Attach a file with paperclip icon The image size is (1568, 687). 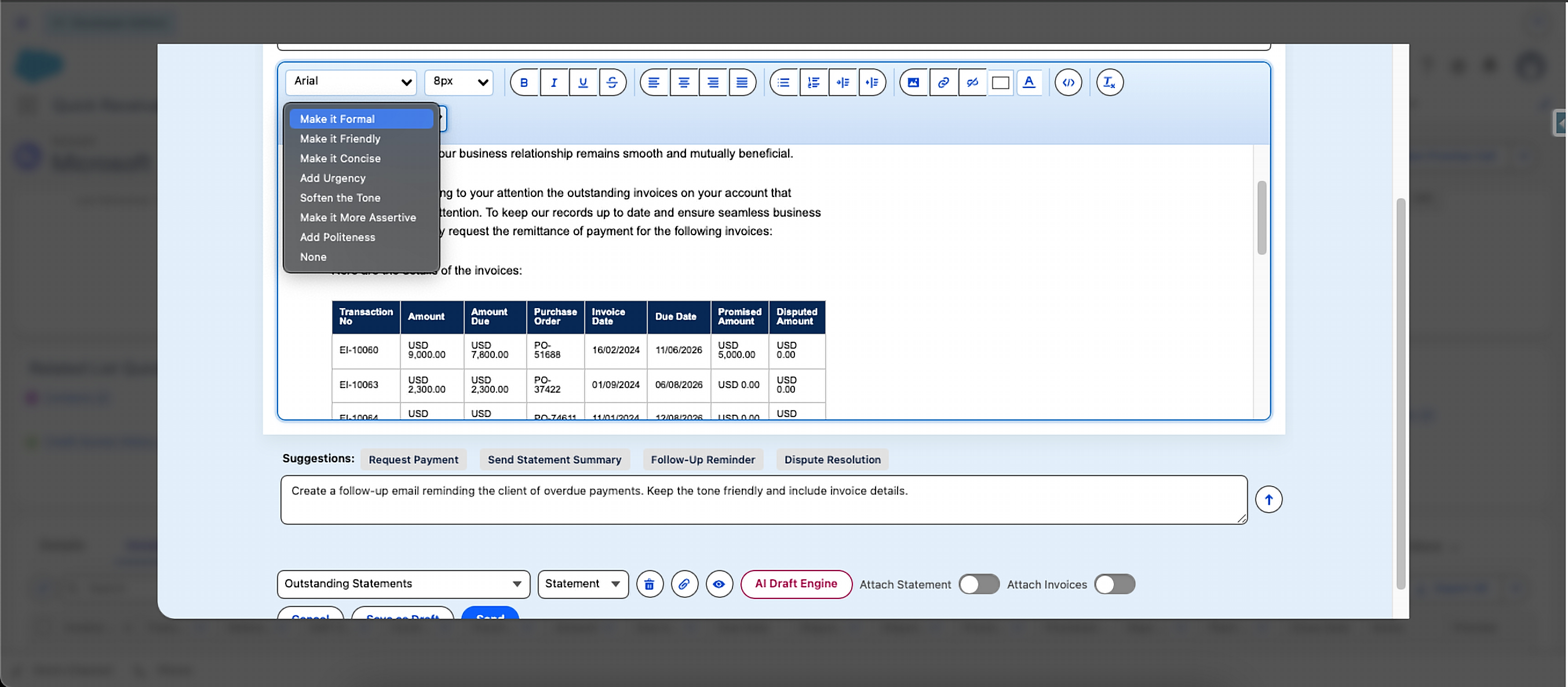(684, 584)
